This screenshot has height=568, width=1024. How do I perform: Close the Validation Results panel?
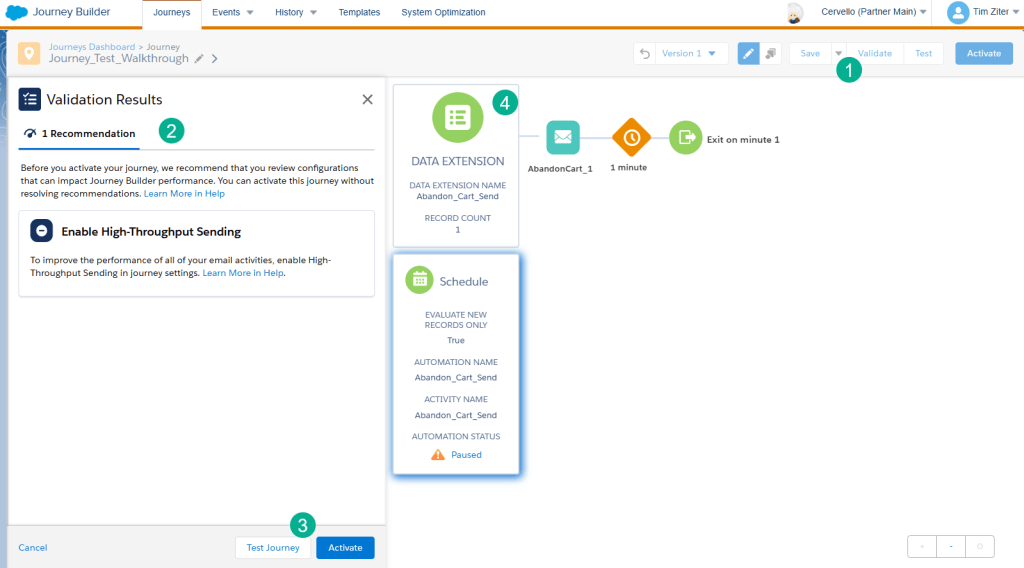pos(367,99)
